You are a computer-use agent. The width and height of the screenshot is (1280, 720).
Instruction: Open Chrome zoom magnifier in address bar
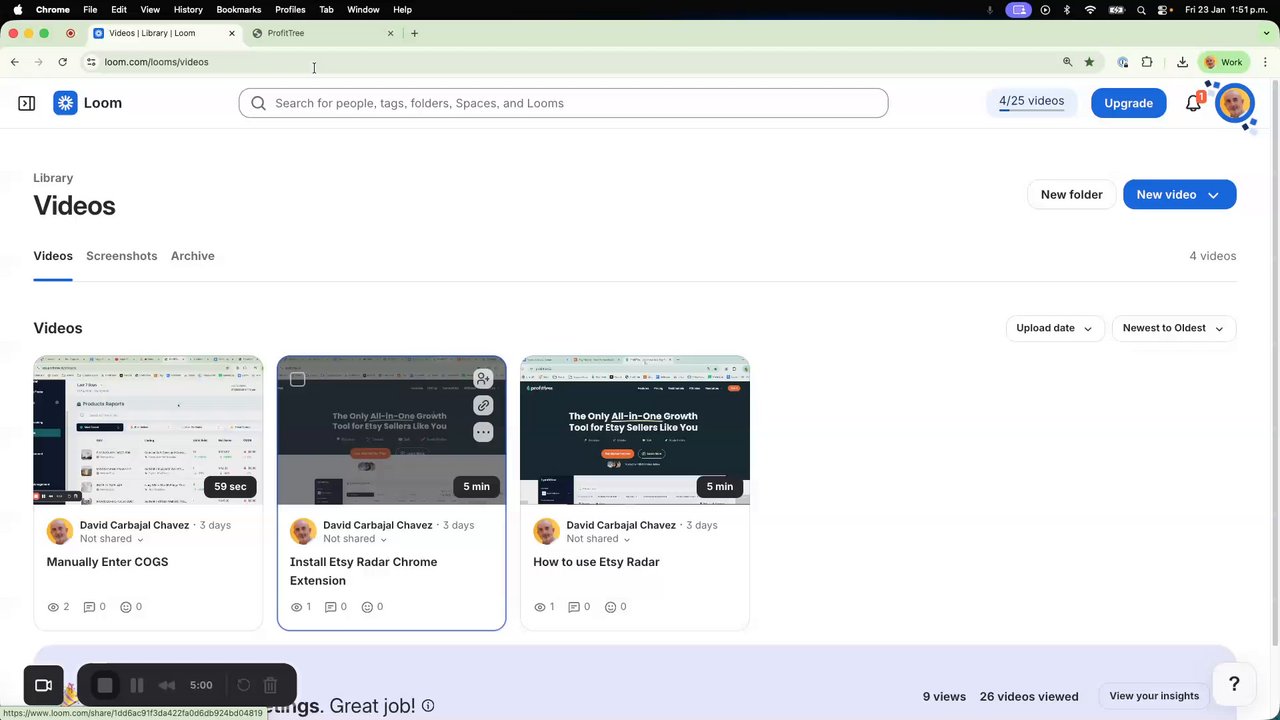click(1067, 62)
